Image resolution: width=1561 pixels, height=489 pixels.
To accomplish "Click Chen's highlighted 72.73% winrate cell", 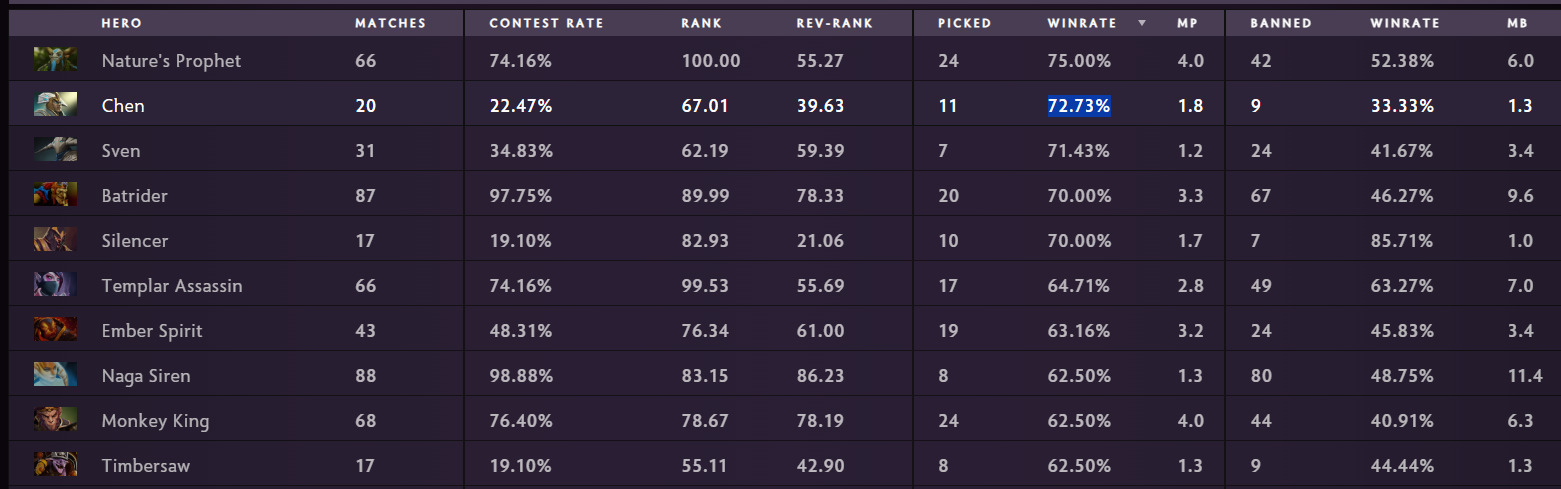I will click(x=1079, y=106).
